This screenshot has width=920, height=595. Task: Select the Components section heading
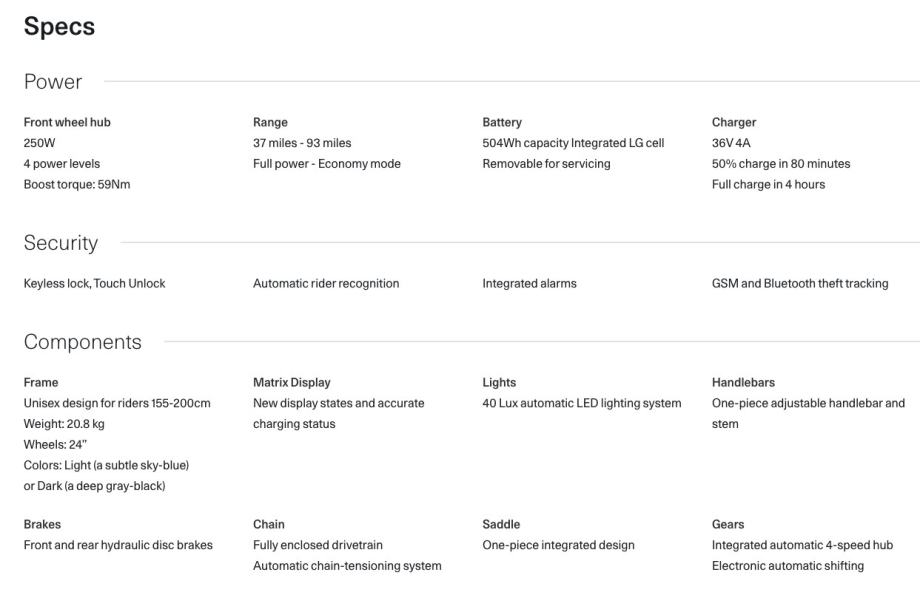pos(83,342)
